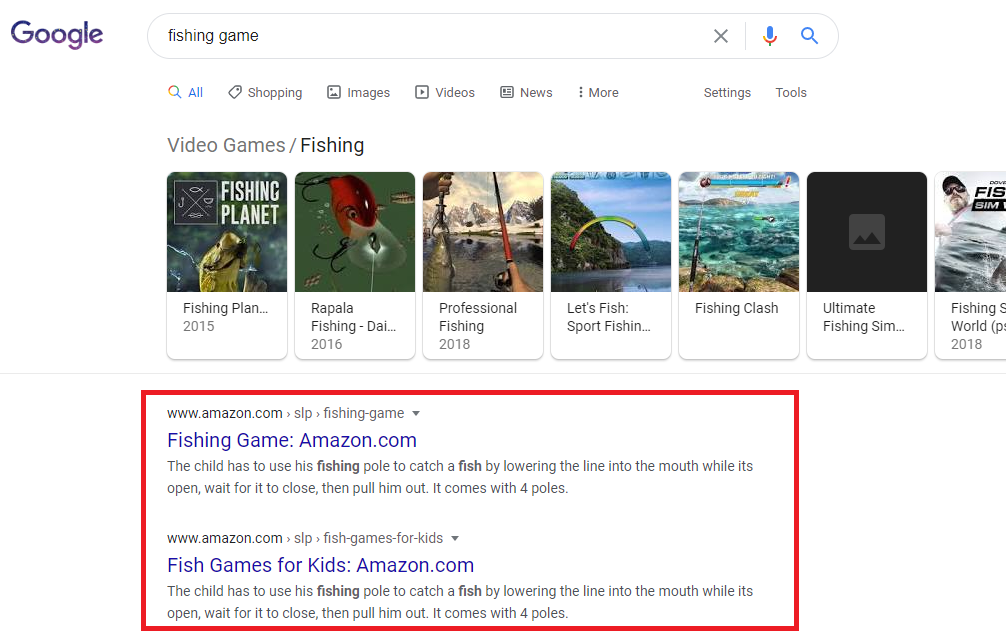This screenshot has height=633, width=1006.
Task: Expand the More menu
Action: coord(598,92)
